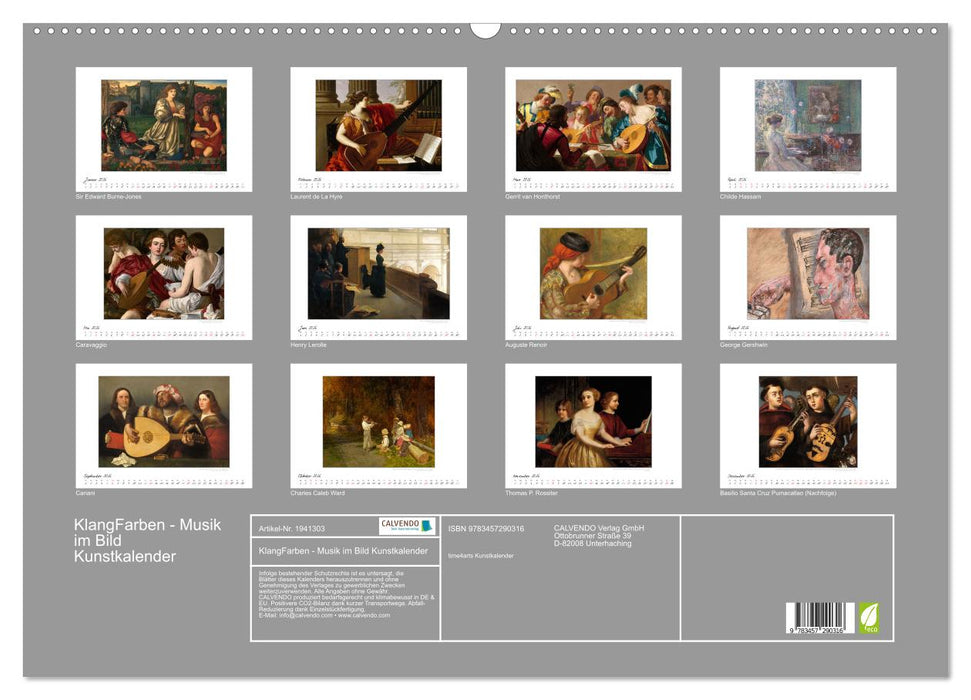Select the Auguste Renoir guitar player painting
This screenshot has width=971, height=700.
(x=593, y=273)
